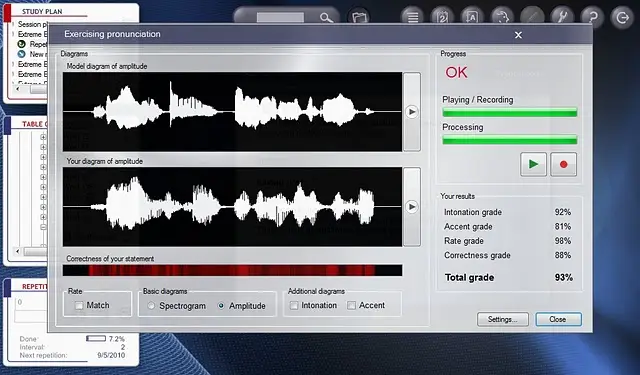
Task: Open help with the question mark icon
Action: click(592, 18)
